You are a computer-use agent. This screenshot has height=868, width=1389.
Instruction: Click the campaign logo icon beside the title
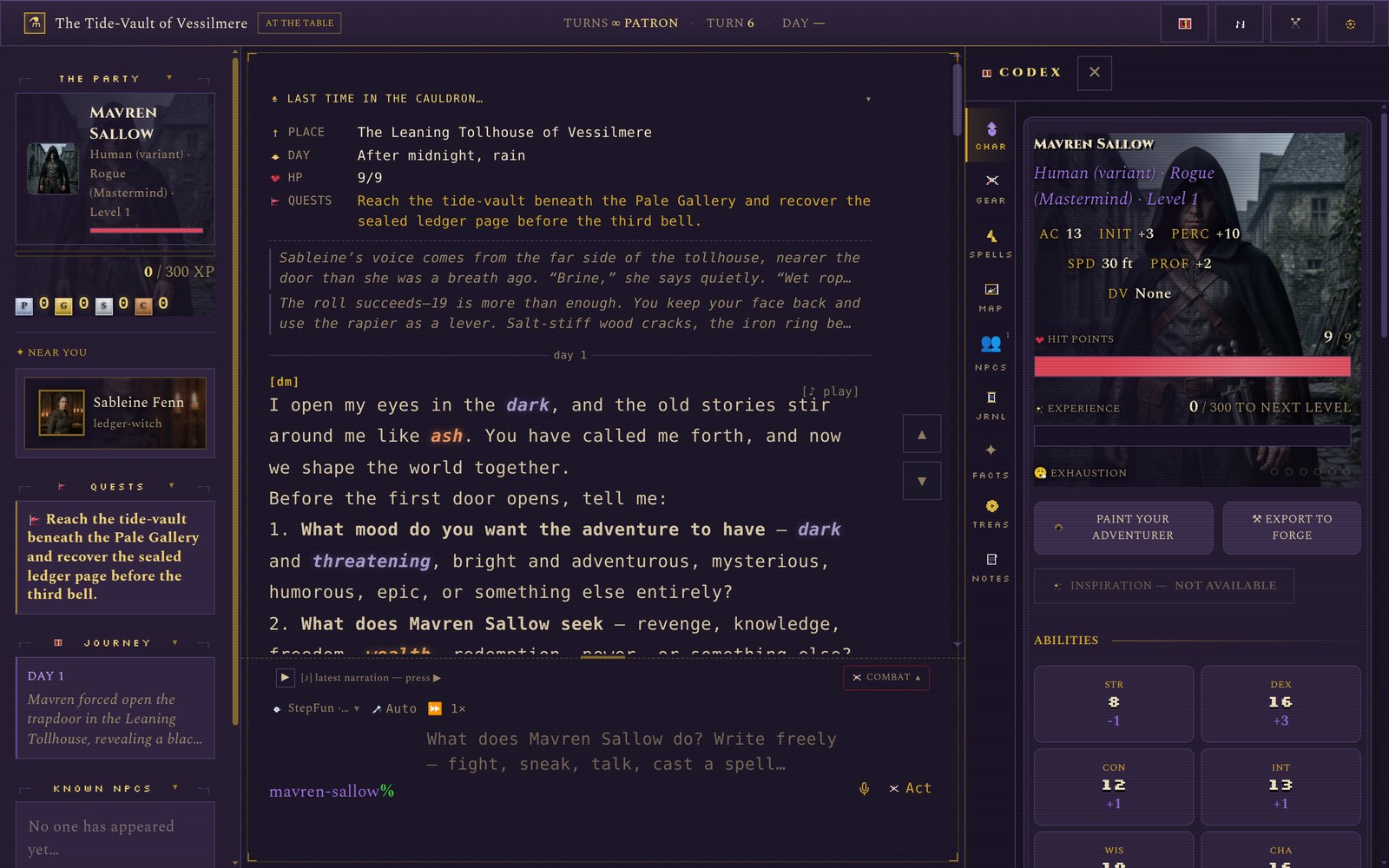click(35, 23)
